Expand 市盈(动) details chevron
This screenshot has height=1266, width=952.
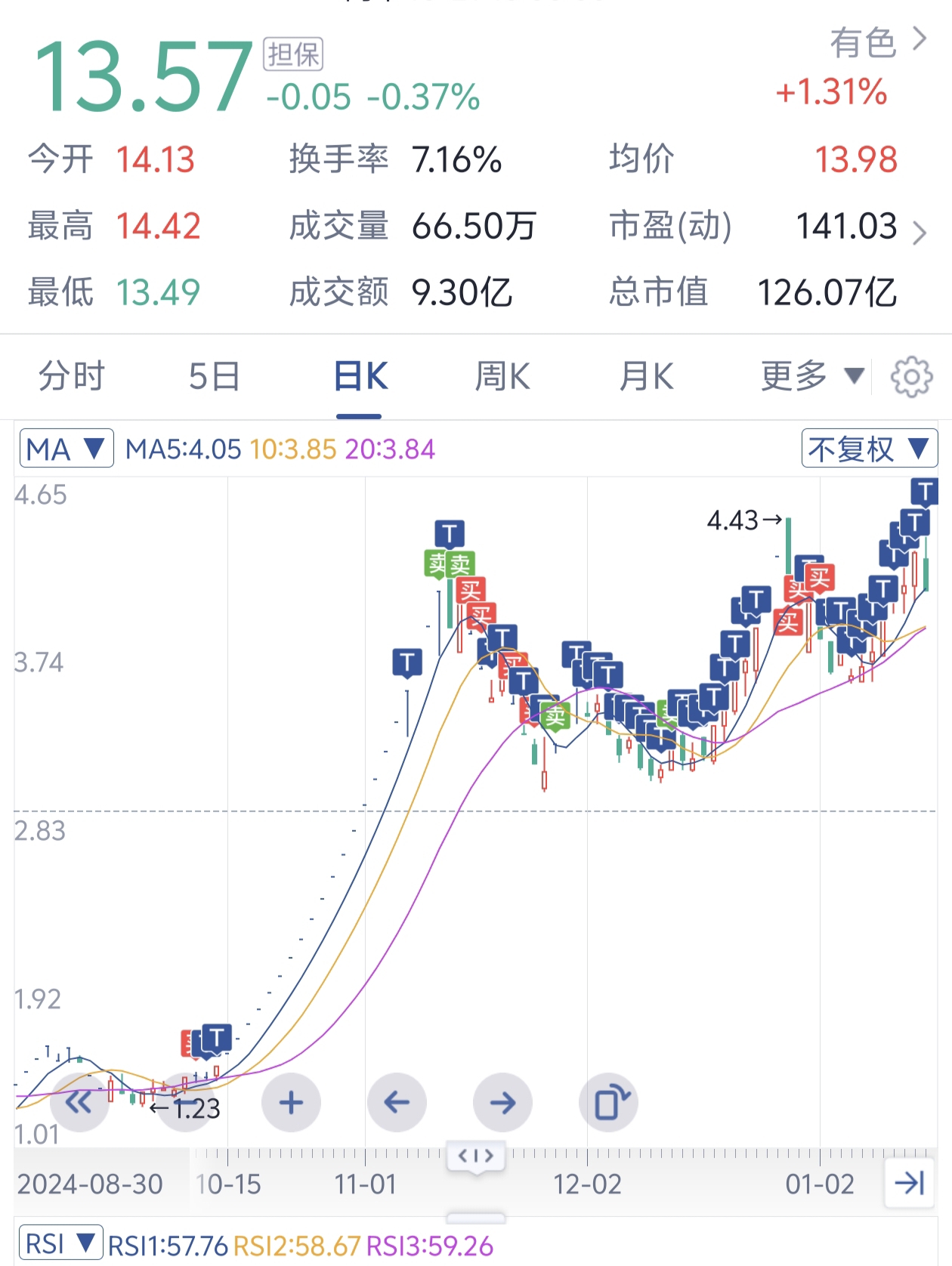click(919, 233)
